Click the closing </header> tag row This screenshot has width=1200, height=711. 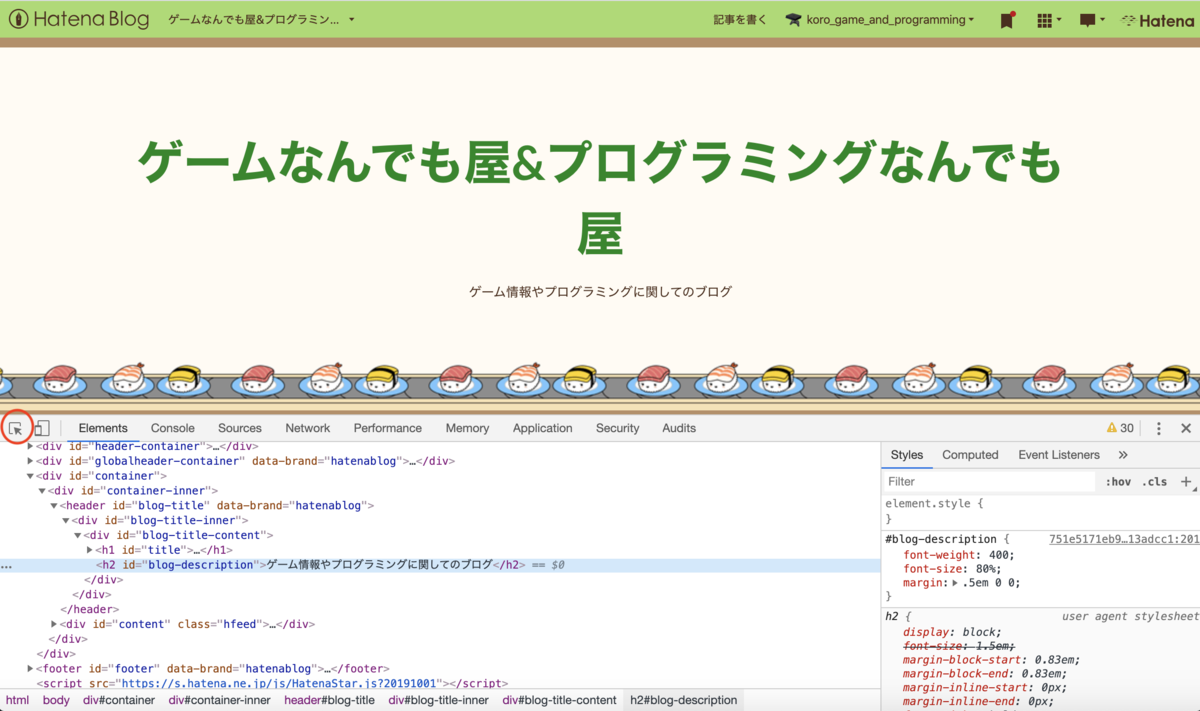coord(90,609)
